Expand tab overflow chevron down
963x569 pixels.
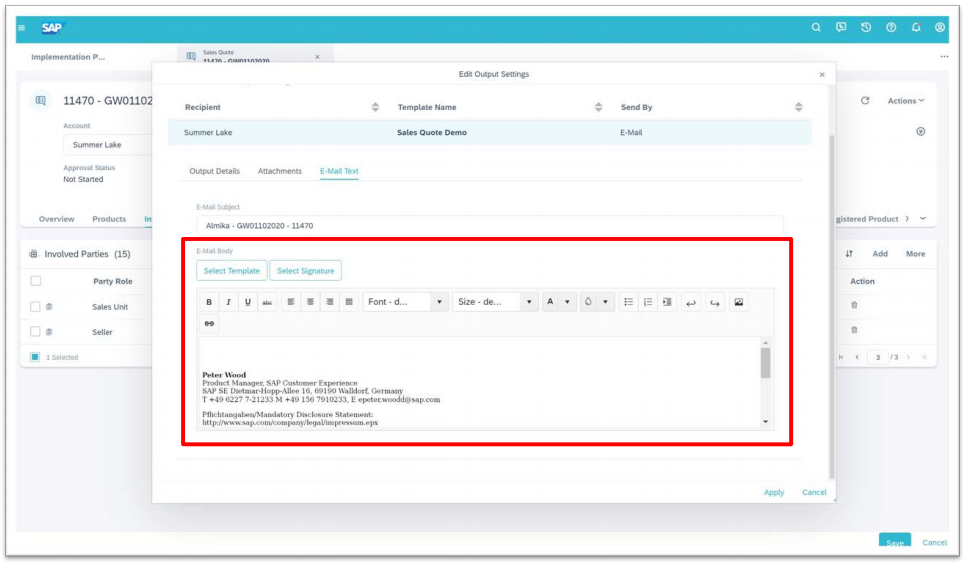(x=923, y=219)
